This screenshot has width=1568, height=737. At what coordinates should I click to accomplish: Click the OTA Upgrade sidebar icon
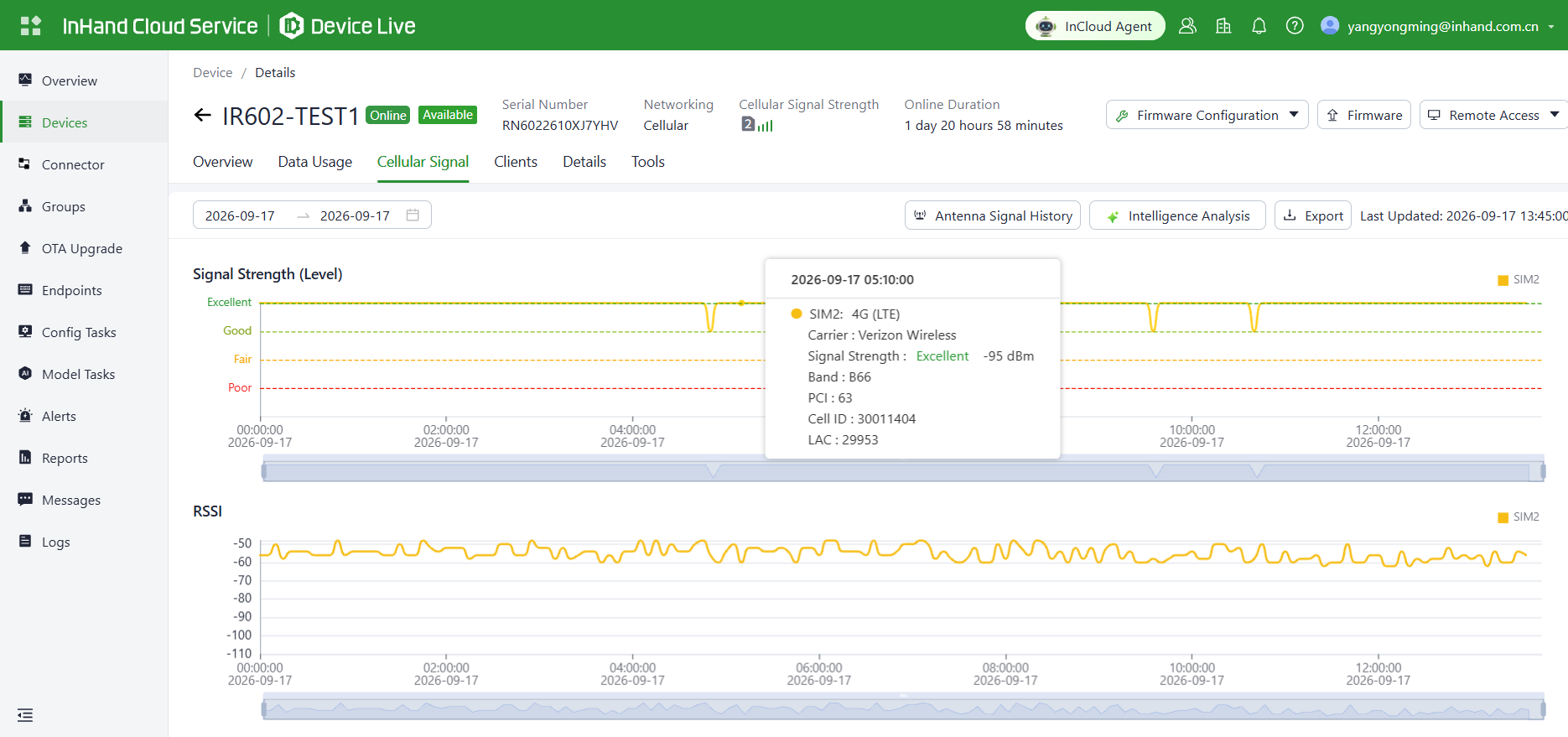[25, 248]
